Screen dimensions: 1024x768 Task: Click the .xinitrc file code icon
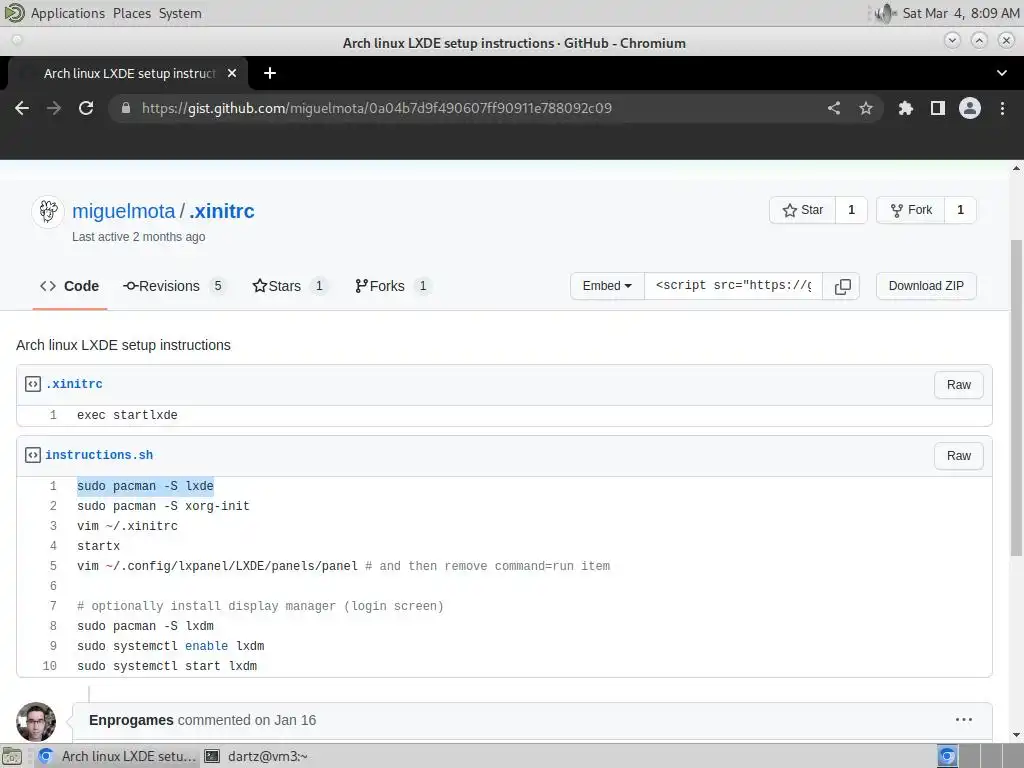33,384
